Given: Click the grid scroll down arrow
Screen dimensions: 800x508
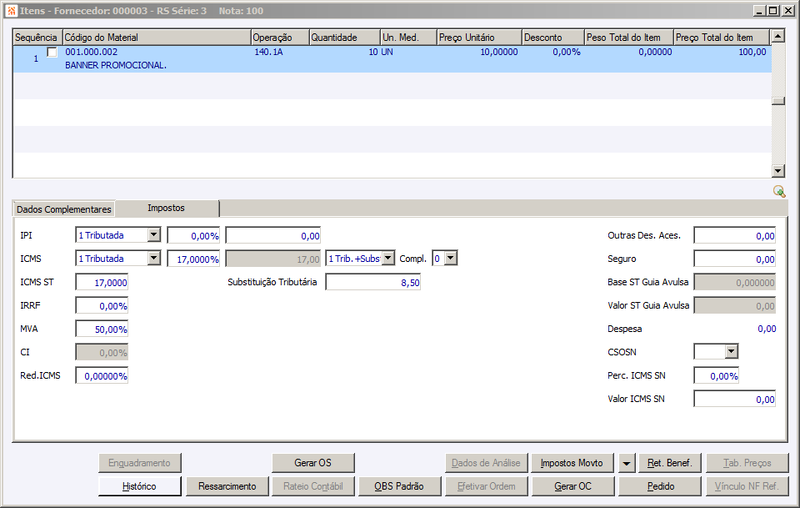Looking at the screenshot, I should click(778, 171).
